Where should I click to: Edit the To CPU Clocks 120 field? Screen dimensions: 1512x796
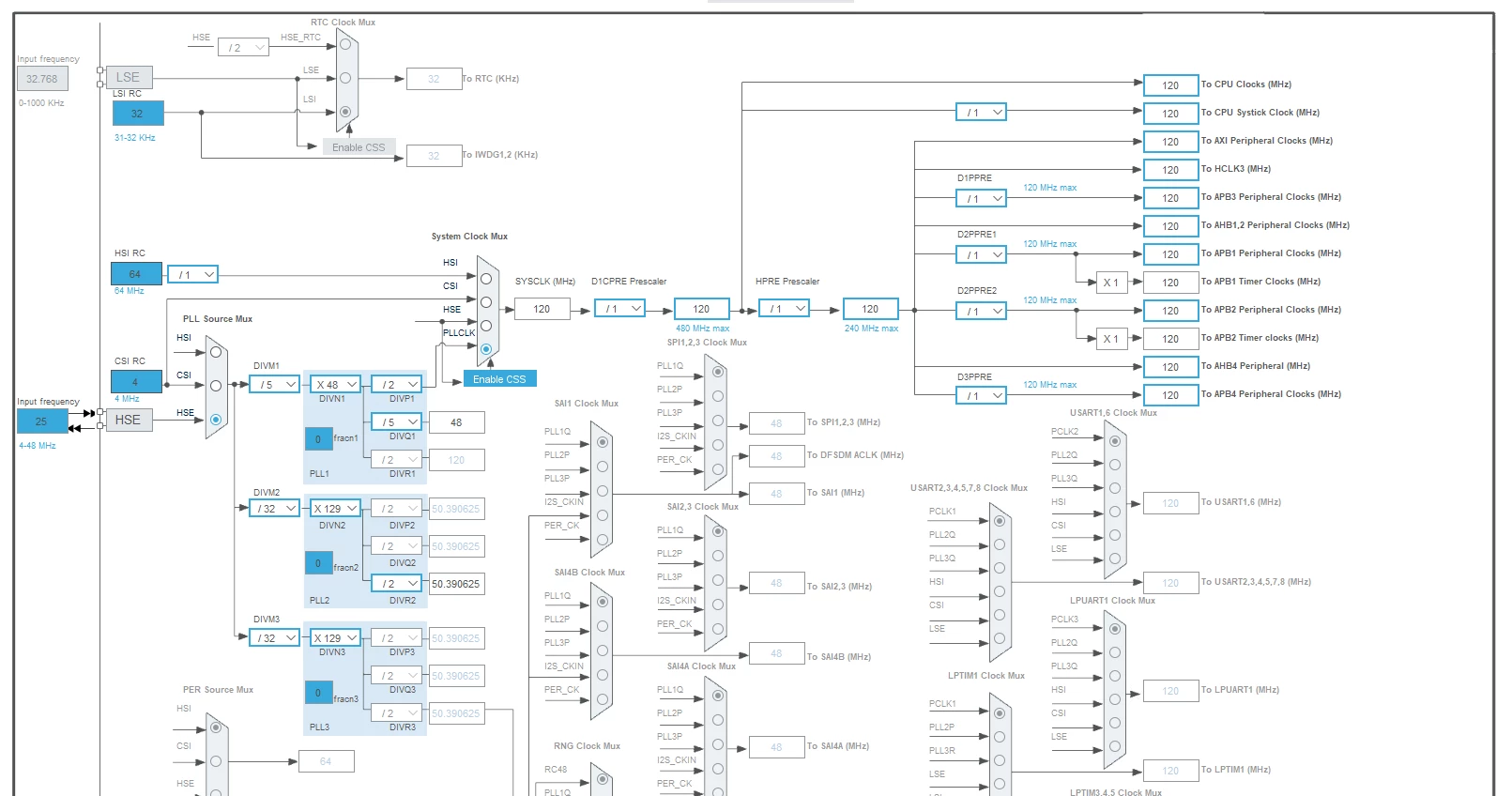point(1170,85)
